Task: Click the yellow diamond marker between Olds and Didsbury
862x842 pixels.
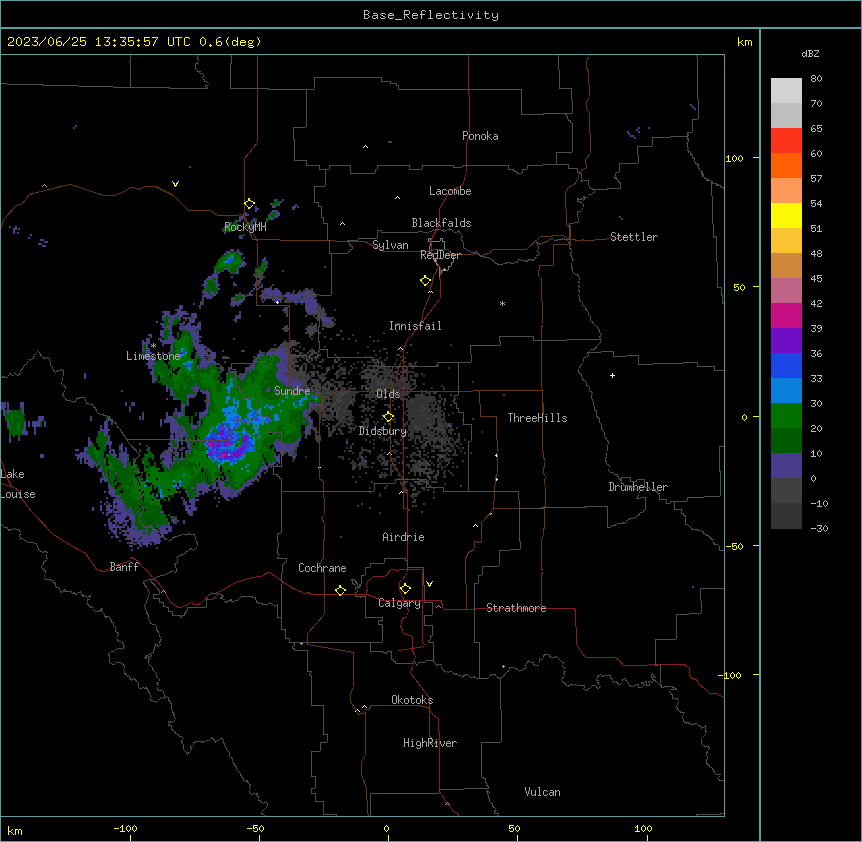Action: 388,417
